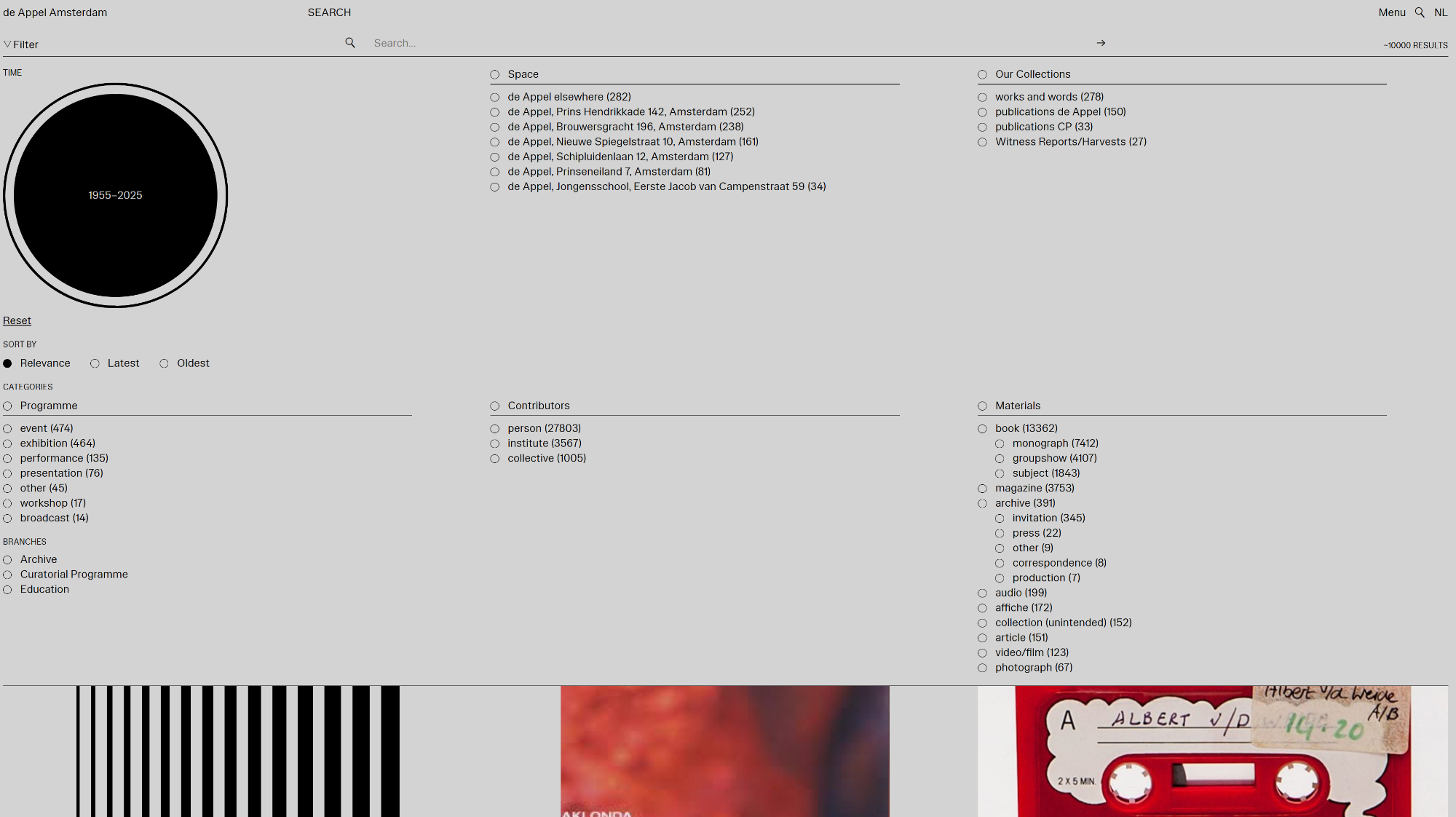
Task: Go to de Appel Amsterdam home
Action: coord(55,12)
